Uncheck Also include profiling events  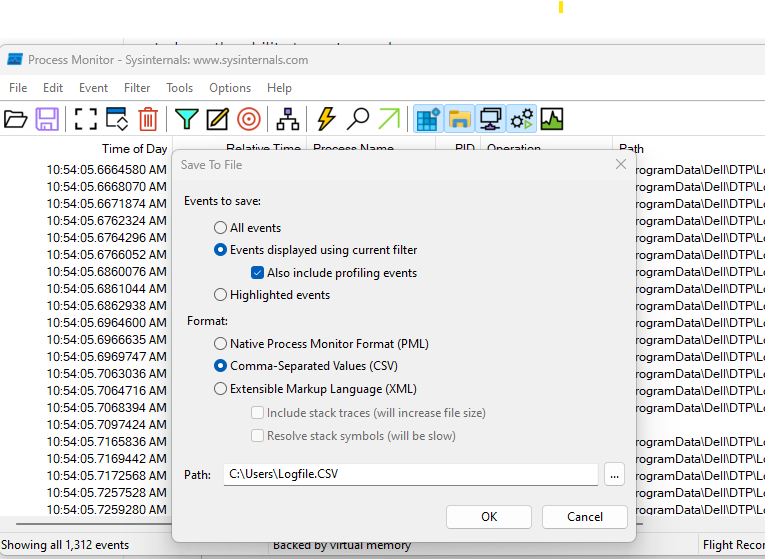tap(257, 273)
